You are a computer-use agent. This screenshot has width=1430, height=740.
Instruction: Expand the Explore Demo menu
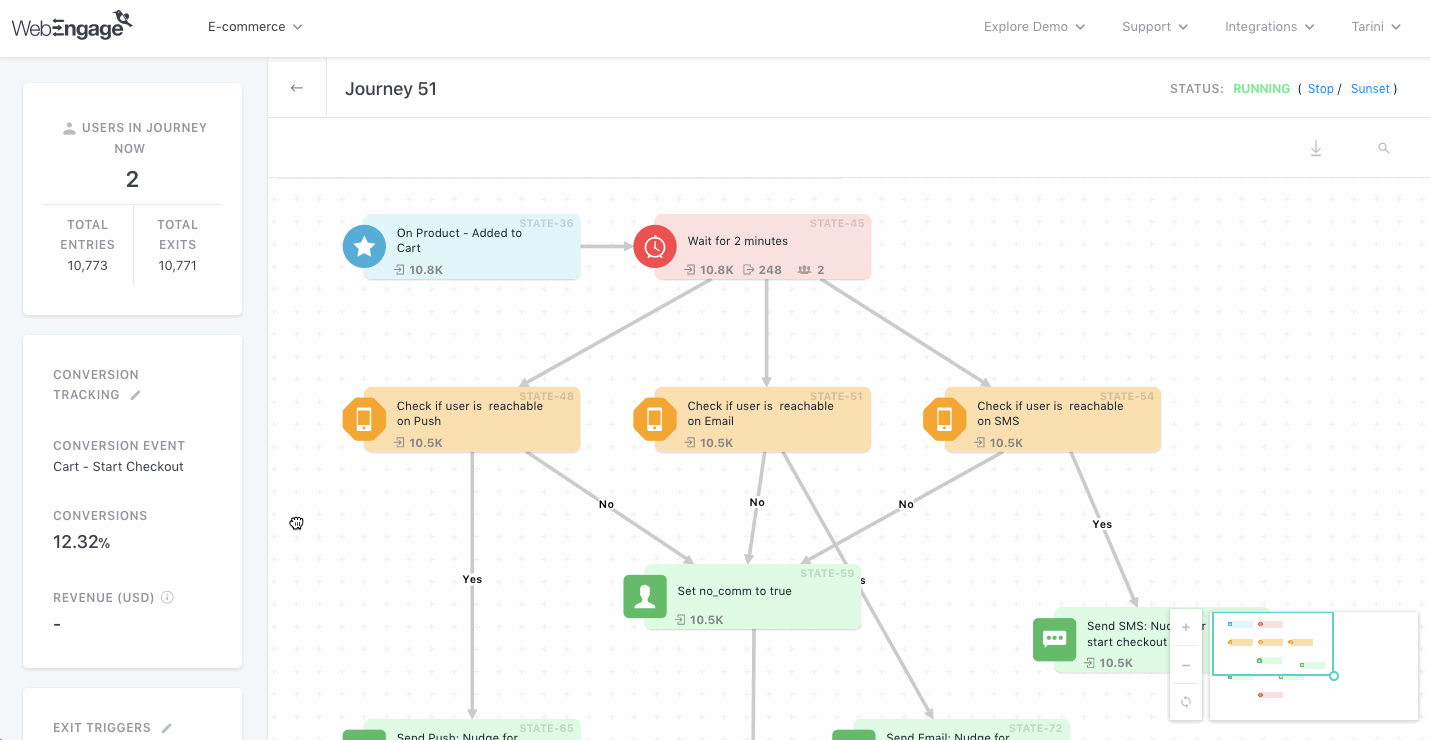click(1034, 27)
